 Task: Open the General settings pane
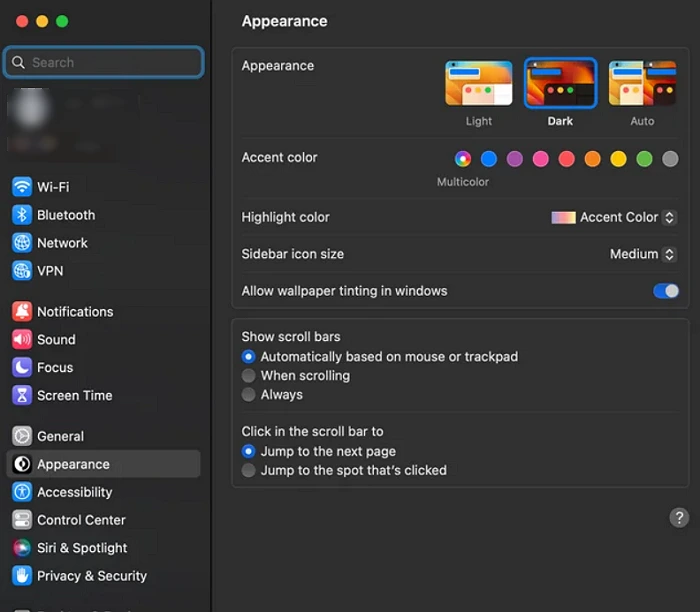click(104, 436)
